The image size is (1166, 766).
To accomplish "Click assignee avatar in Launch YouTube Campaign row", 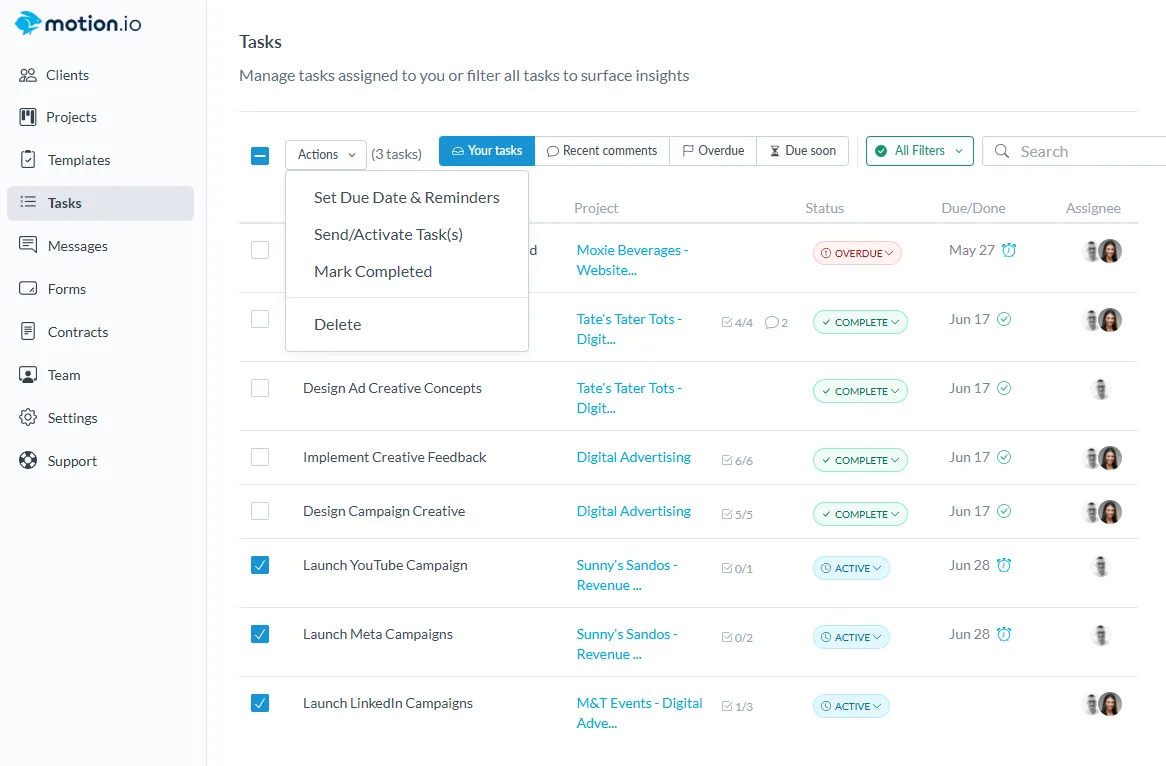I will (x=1101, y=567).
